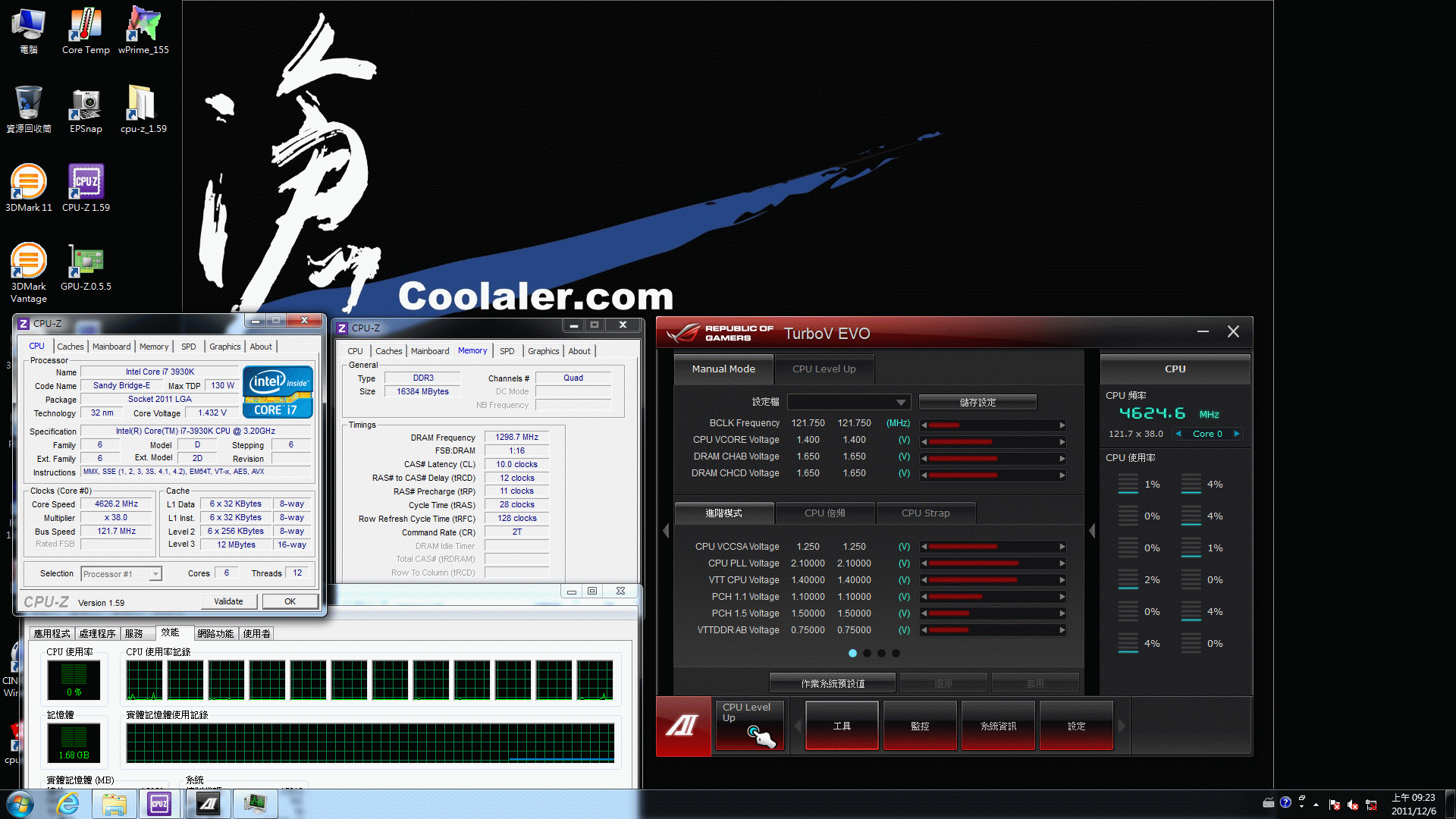
Task: Open Internet Explorer from the taskbar
Action: pos(68,804)
